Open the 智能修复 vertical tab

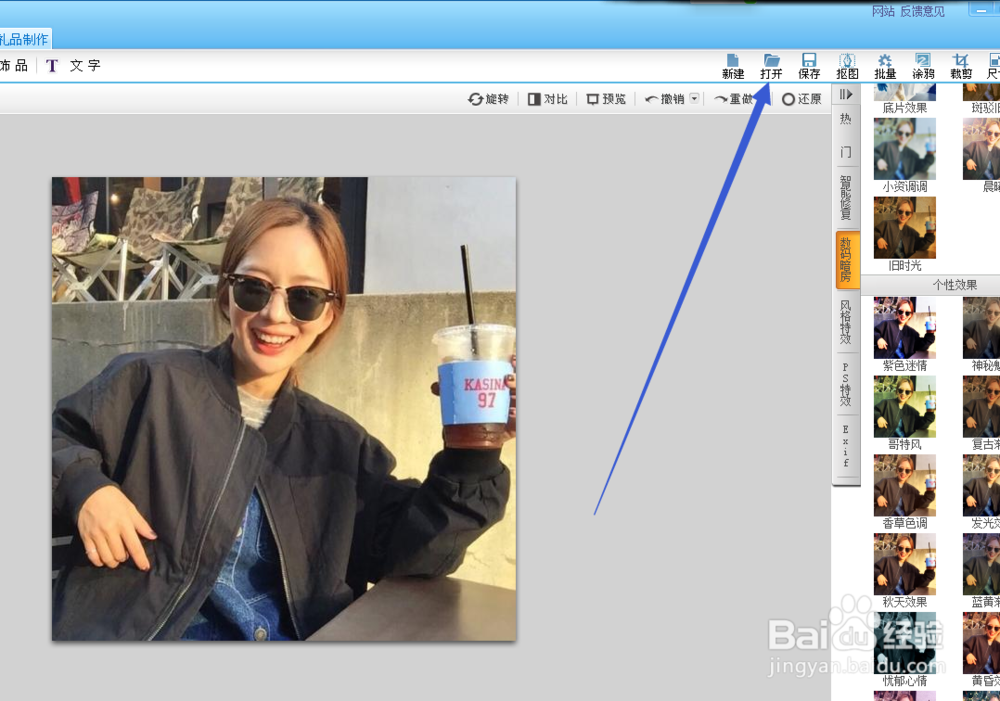pyautogui.click(x=846, y=197)
